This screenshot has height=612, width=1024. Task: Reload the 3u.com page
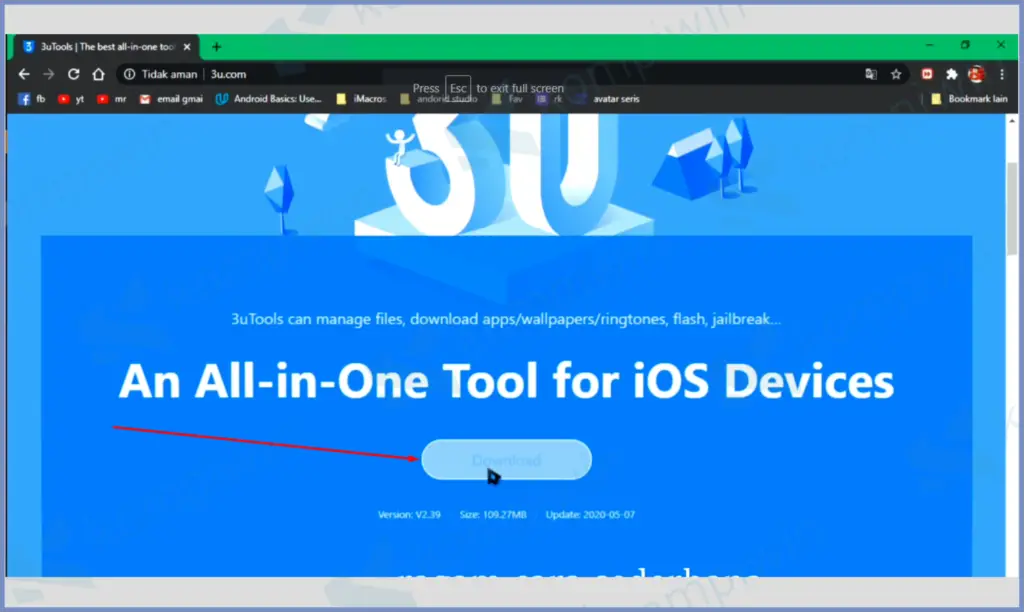point(73,74)
